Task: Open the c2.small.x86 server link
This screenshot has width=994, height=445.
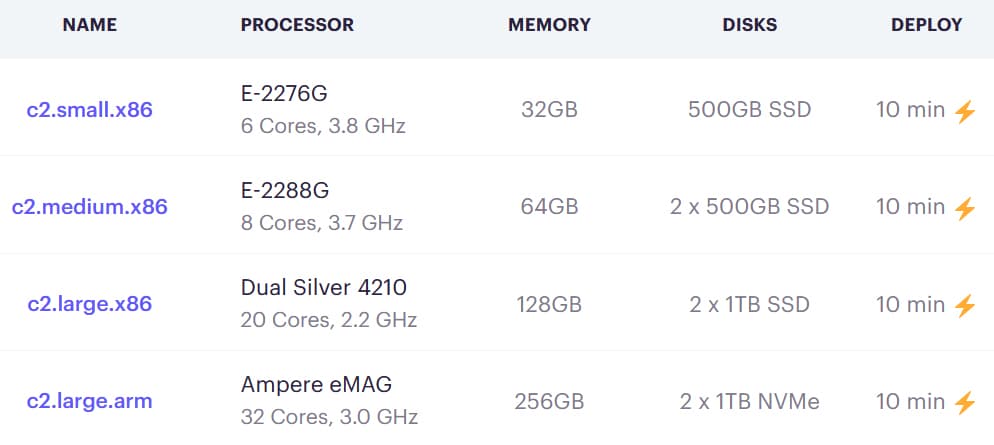Action: [89, 110]
